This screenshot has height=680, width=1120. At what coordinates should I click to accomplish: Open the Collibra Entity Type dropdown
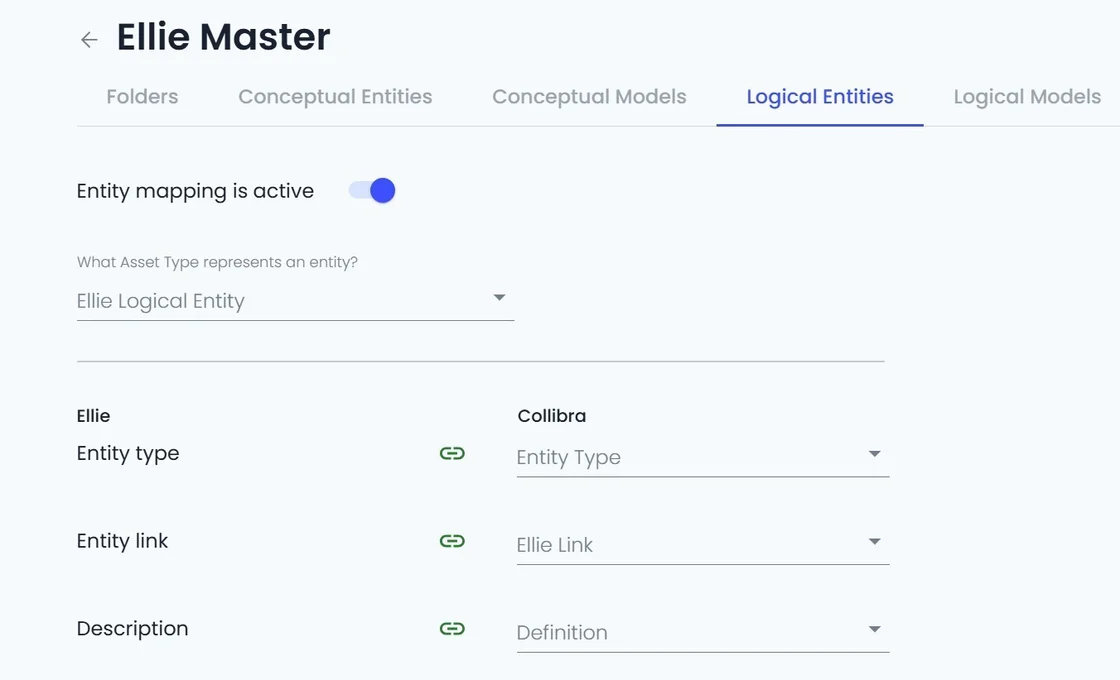[x=703, y=457]
